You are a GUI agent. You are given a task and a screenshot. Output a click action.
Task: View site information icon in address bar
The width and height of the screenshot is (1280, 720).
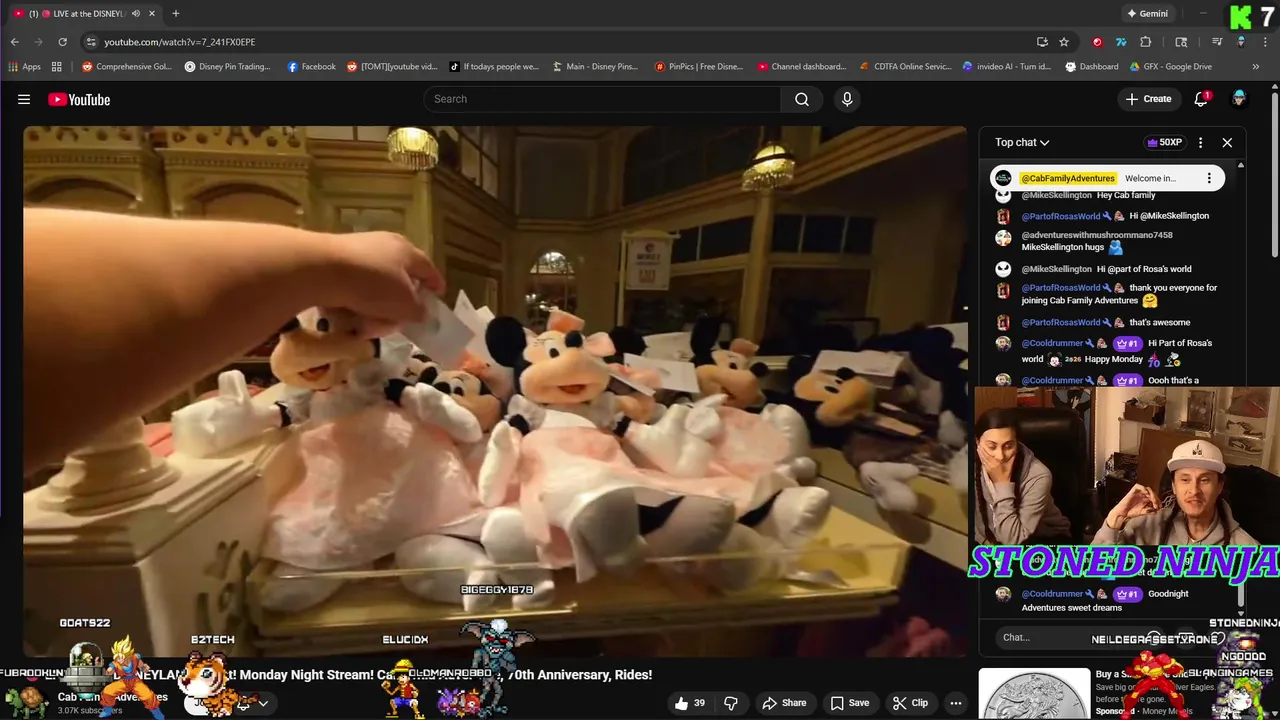91,42
